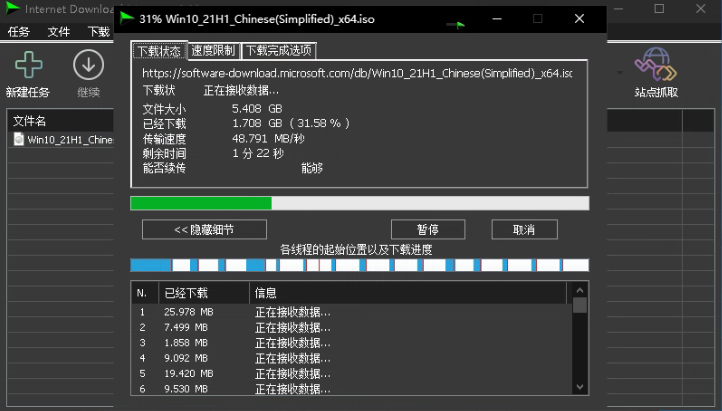Screen dimensions: 722x411
Task: Click the blue thread segments progress bar
Action: click(359, 265)
